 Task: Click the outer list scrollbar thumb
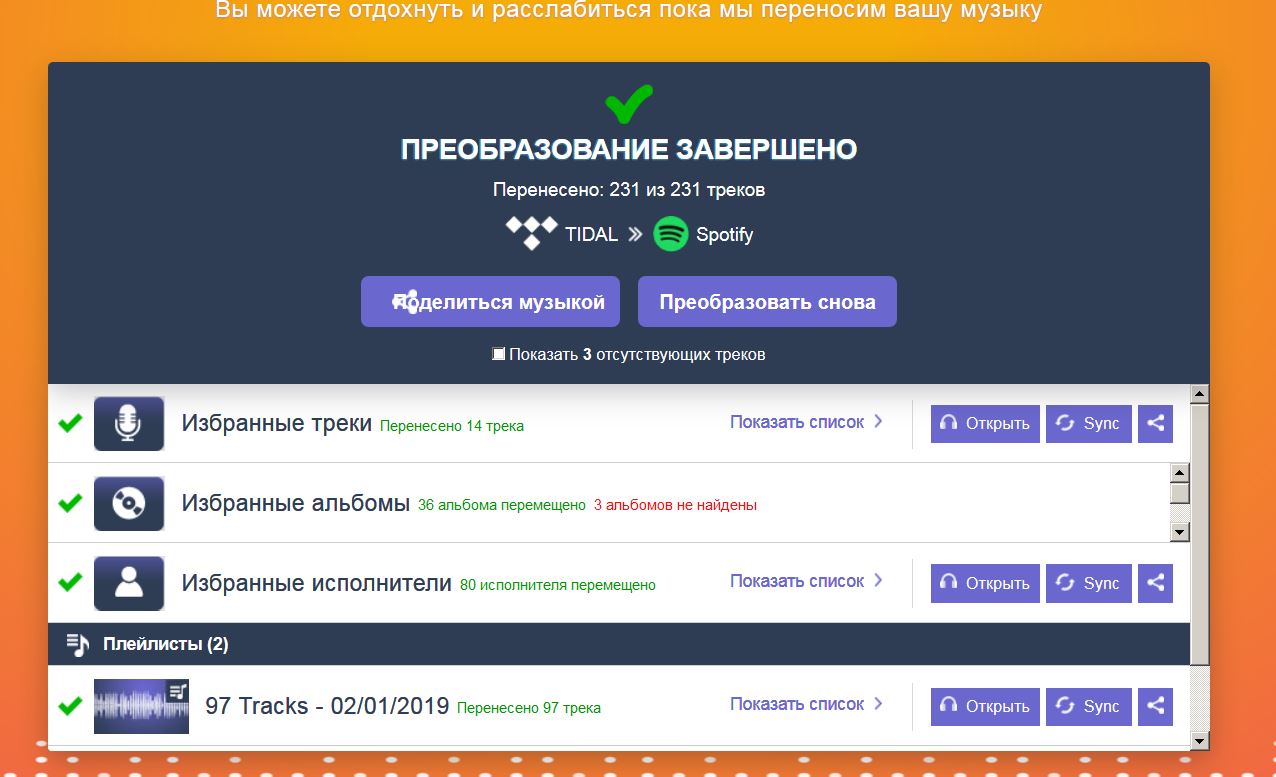click(1200, 533)
